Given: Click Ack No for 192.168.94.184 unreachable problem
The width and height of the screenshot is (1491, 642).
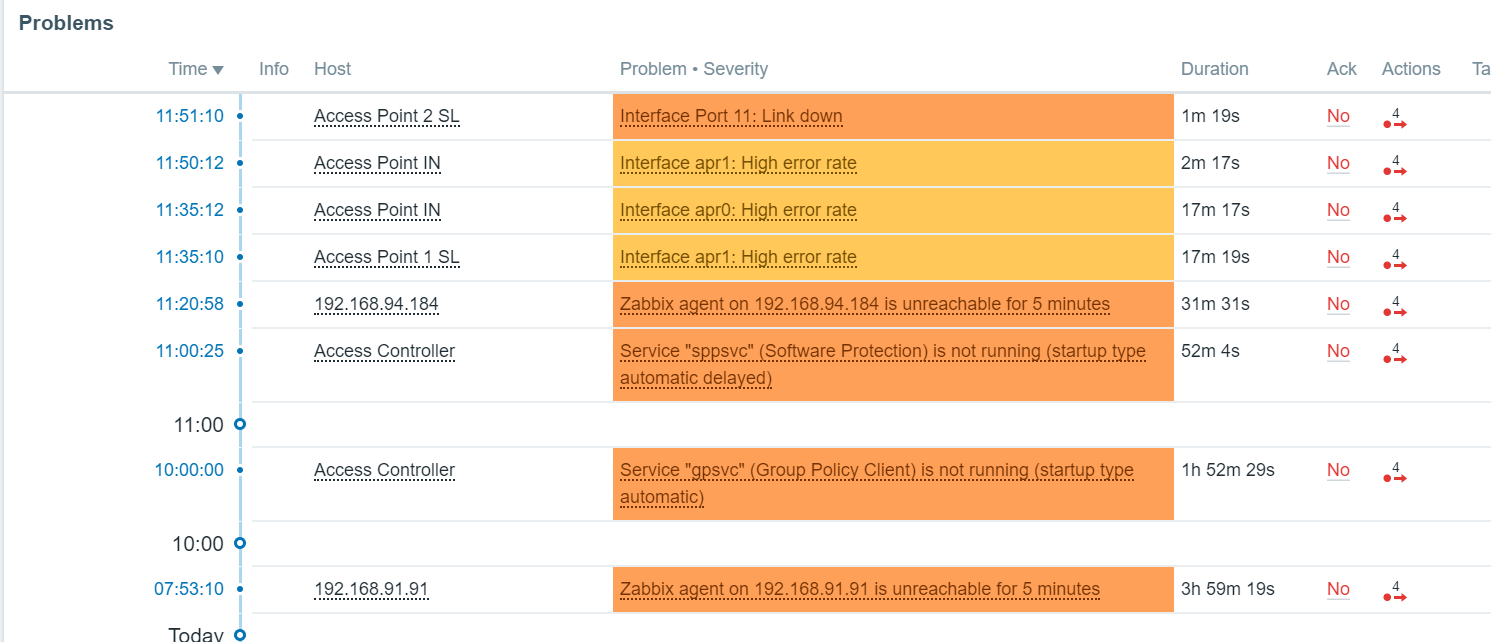Looking at the screenshot, I should coord(1338,304).
